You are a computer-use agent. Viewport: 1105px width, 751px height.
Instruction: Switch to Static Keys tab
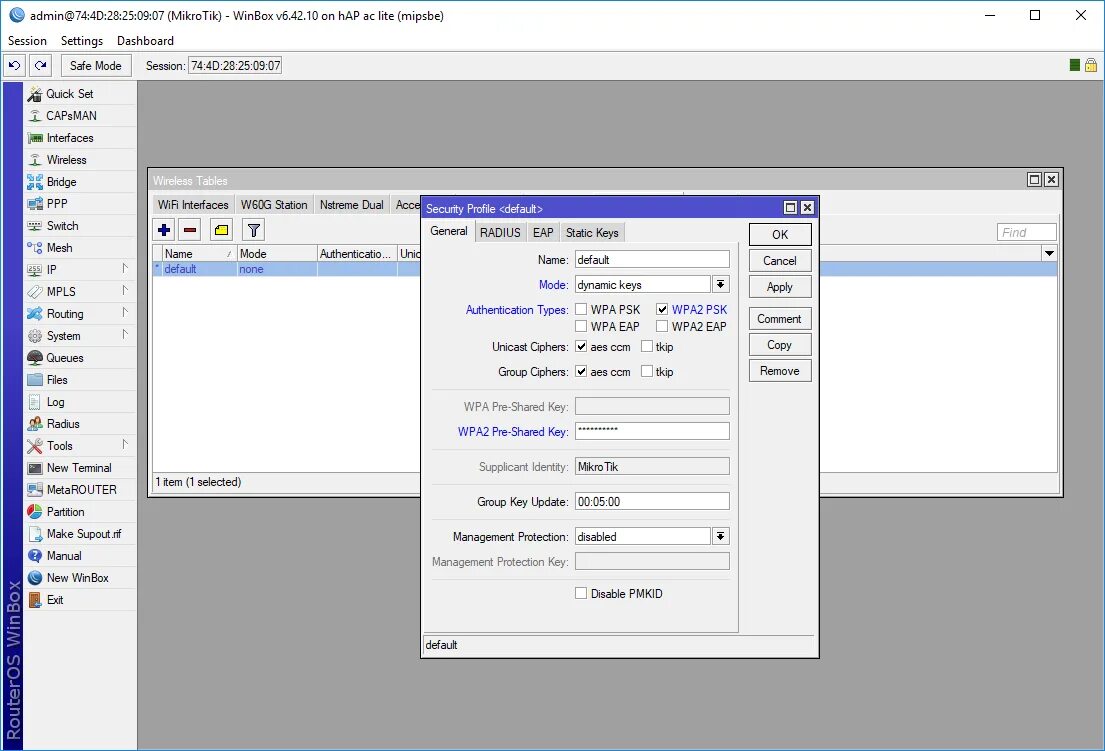[x=592, y=232]
